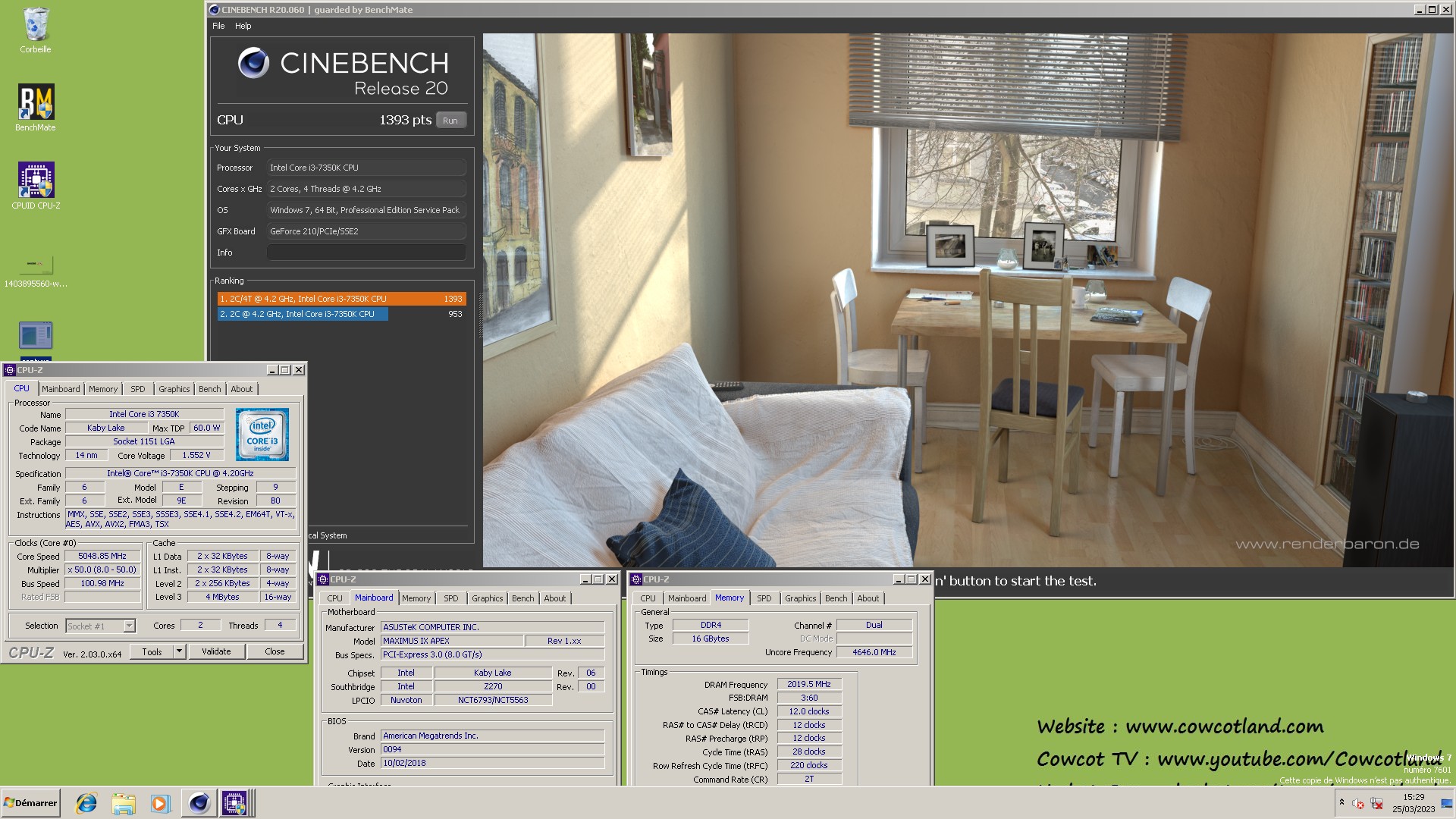Open Bench tab in CPU-Z Memory window
Screen dimensions: 1456x819
point(836,598)
